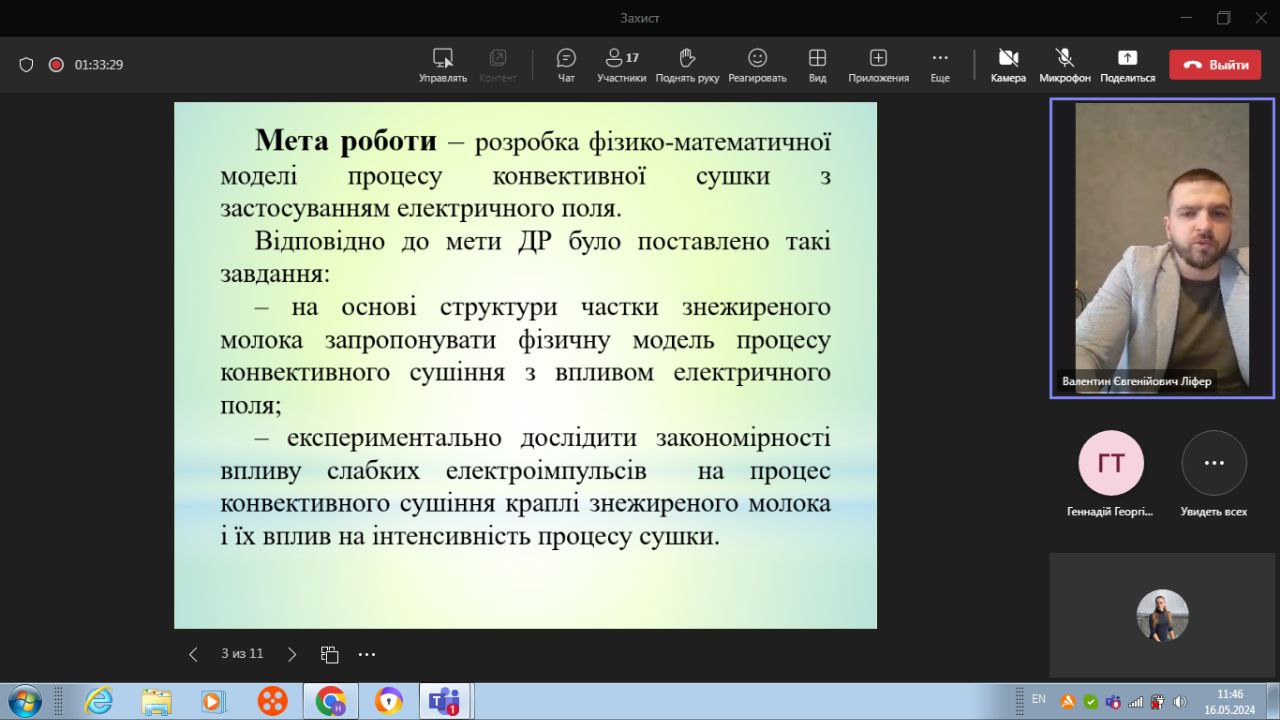Select Валентин Євгенійович Ліфер video tile
This screenshot has width=1280, height=720.
pos(1161,248)
